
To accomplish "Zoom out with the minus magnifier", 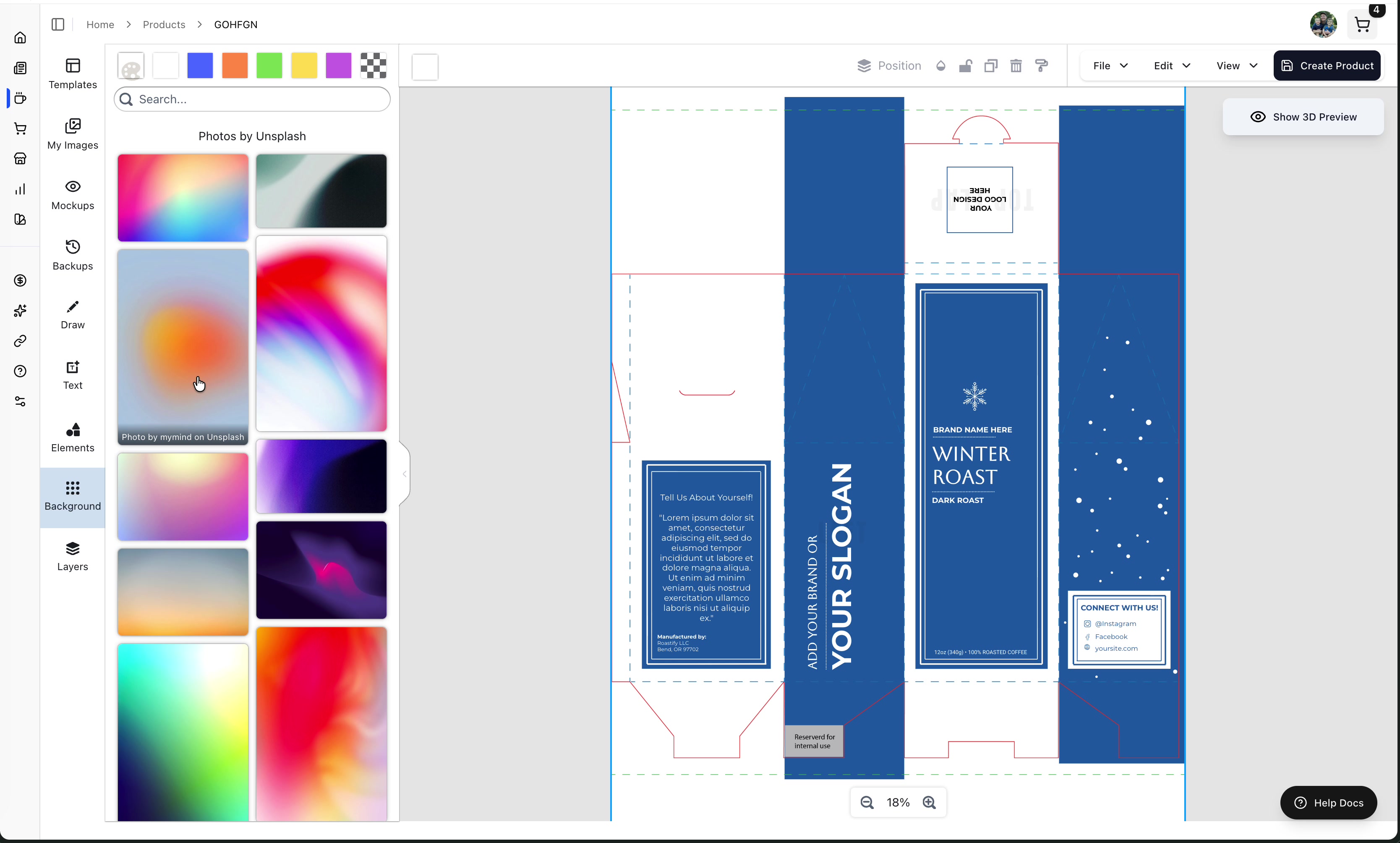I will pyautogui.click(x=866, y=802).
